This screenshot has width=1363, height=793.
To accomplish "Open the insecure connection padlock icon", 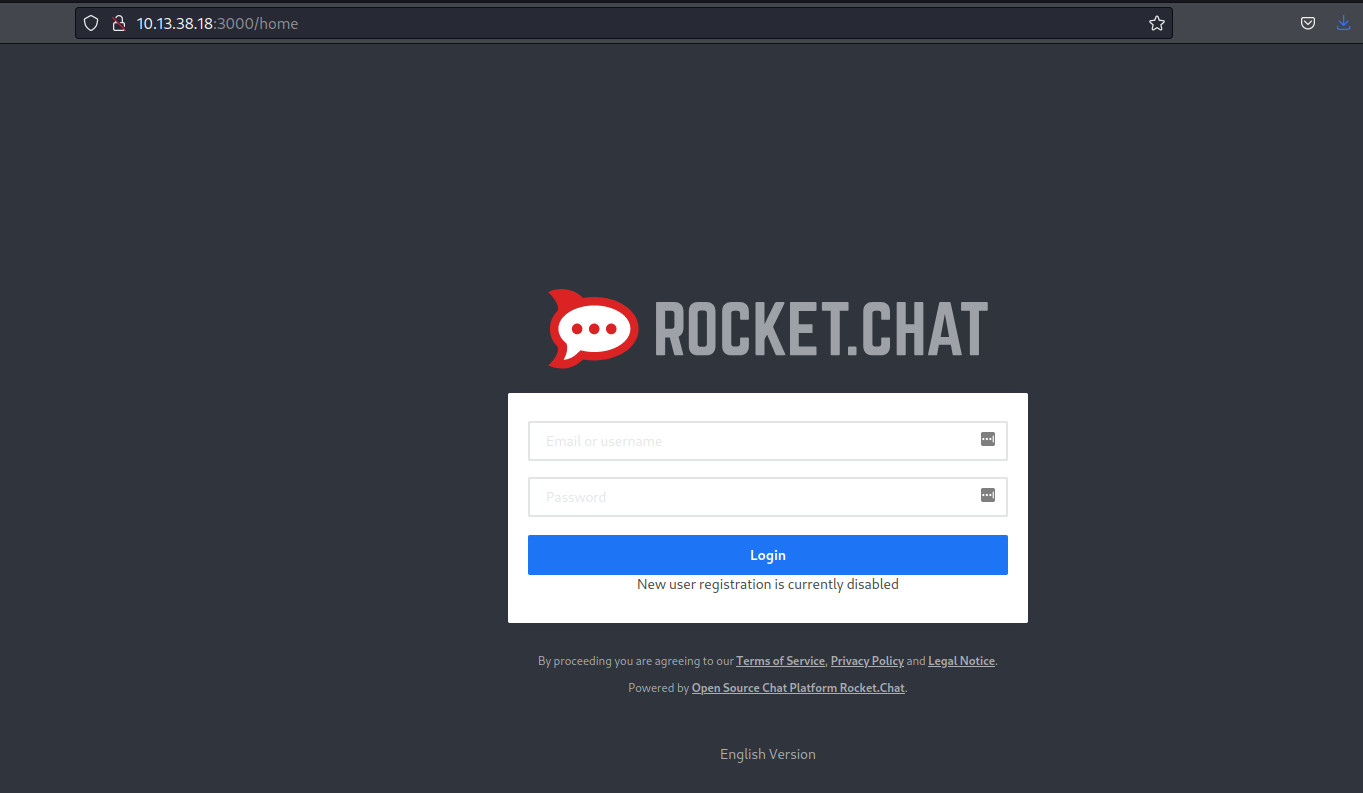I will coord(119,23).
